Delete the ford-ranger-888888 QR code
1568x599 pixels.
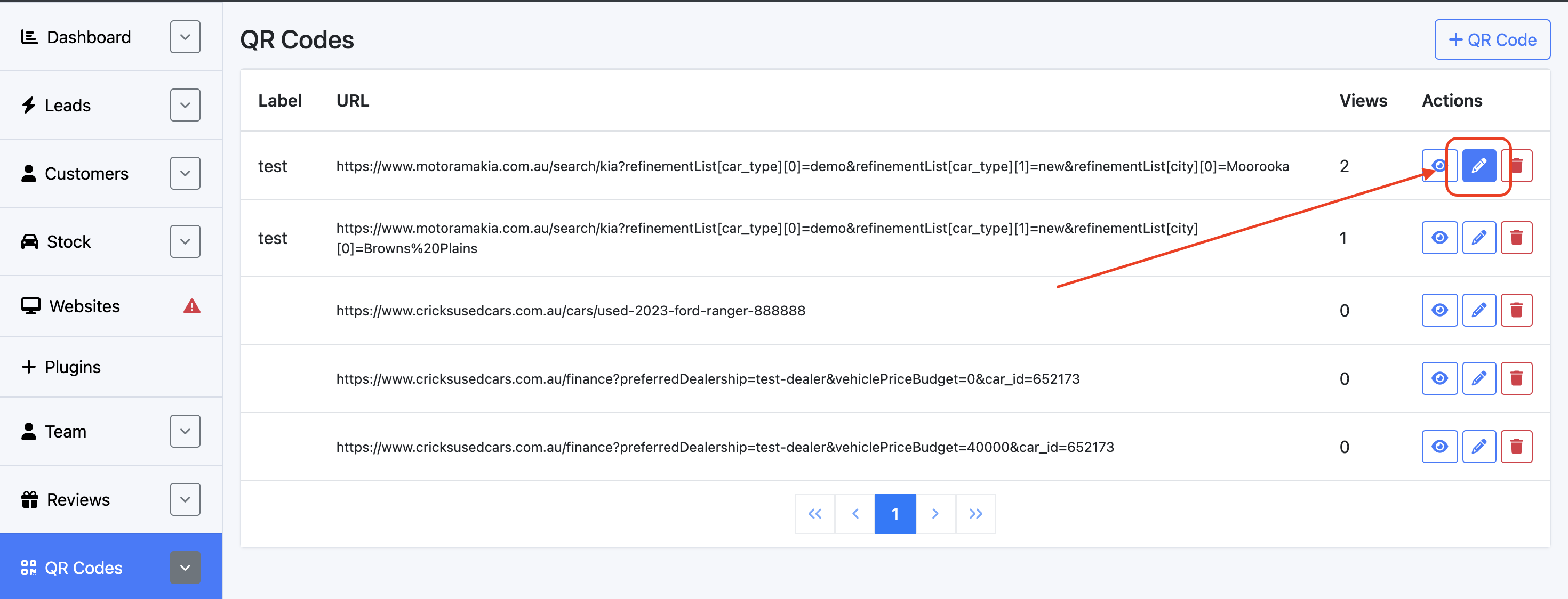click(1516, 310)
